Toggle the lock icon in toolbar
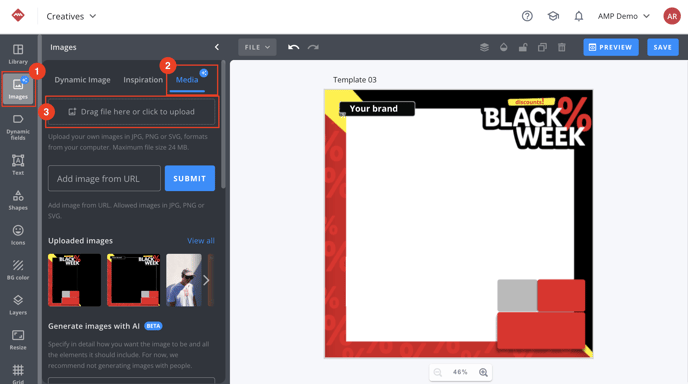Viewport: 688px width, 384px height. pos(523,47)
